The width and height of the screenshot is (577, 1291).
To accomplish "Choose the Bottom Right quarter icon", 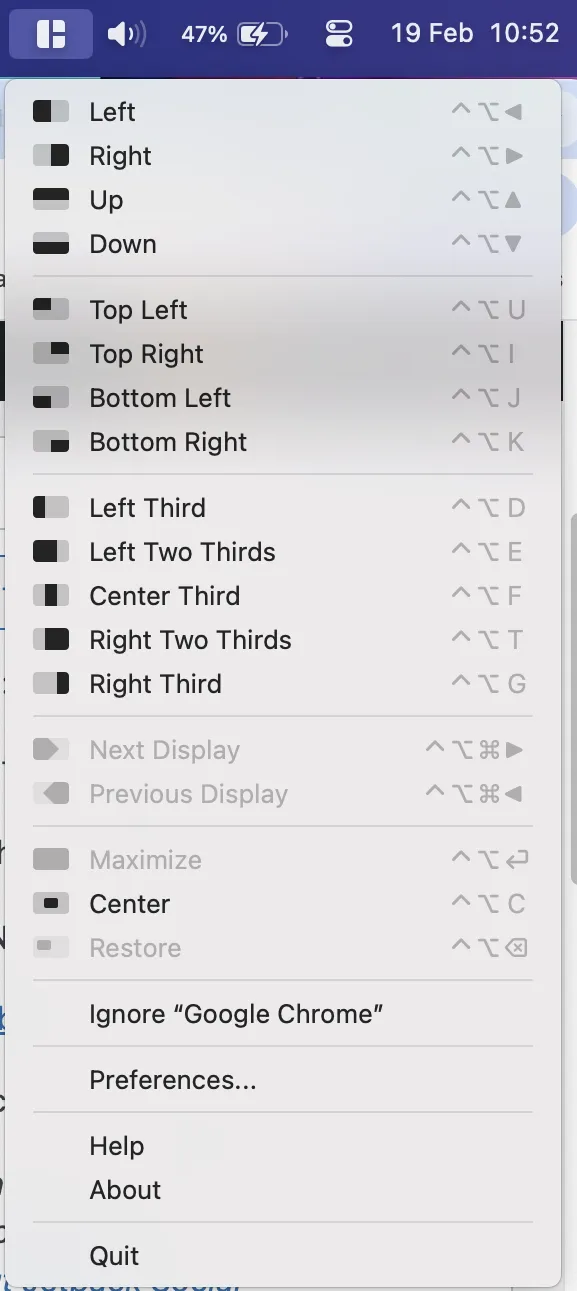I will [x=51, y=442].
